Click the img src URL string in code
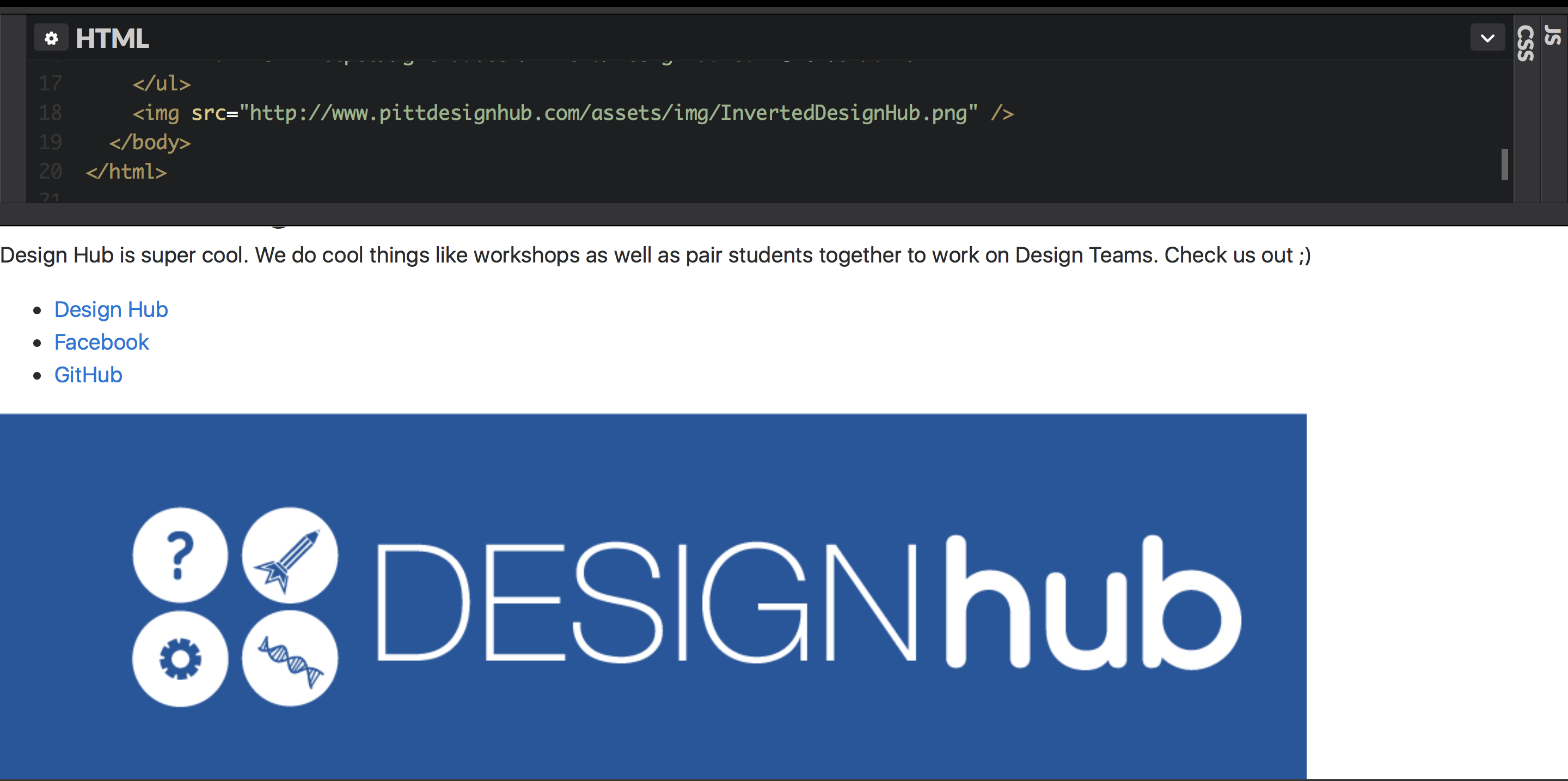This screenshot has height=781, width=1568. (x=608, y=113)
